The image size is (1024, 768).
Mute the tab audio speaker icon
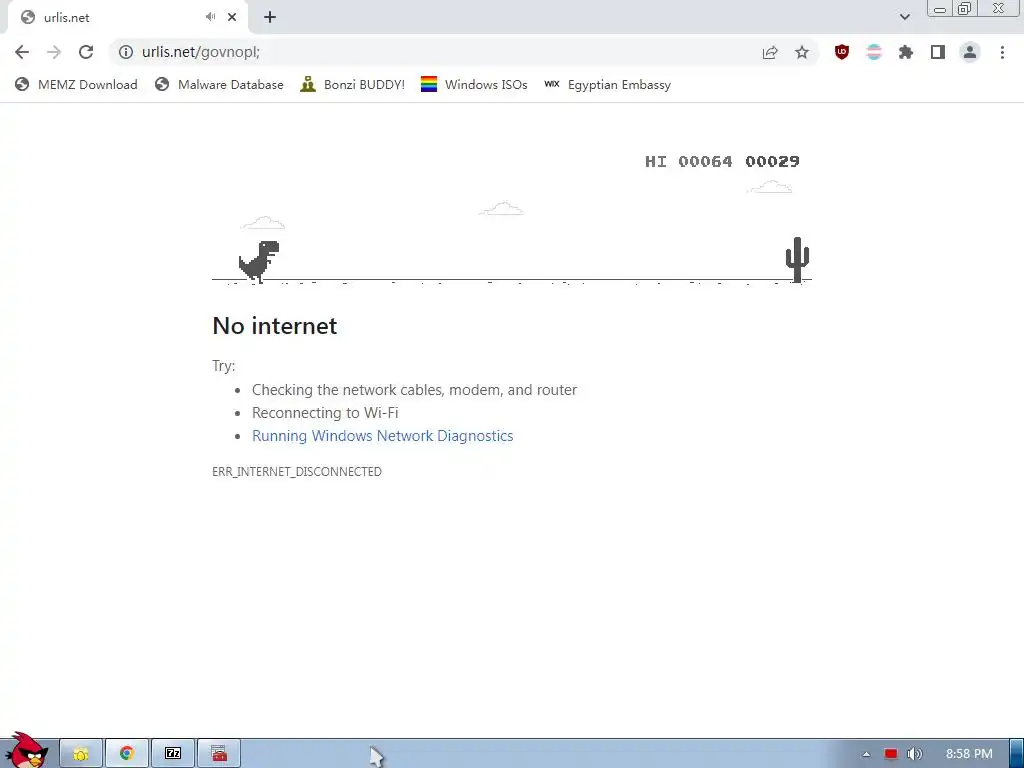point(210,17)
